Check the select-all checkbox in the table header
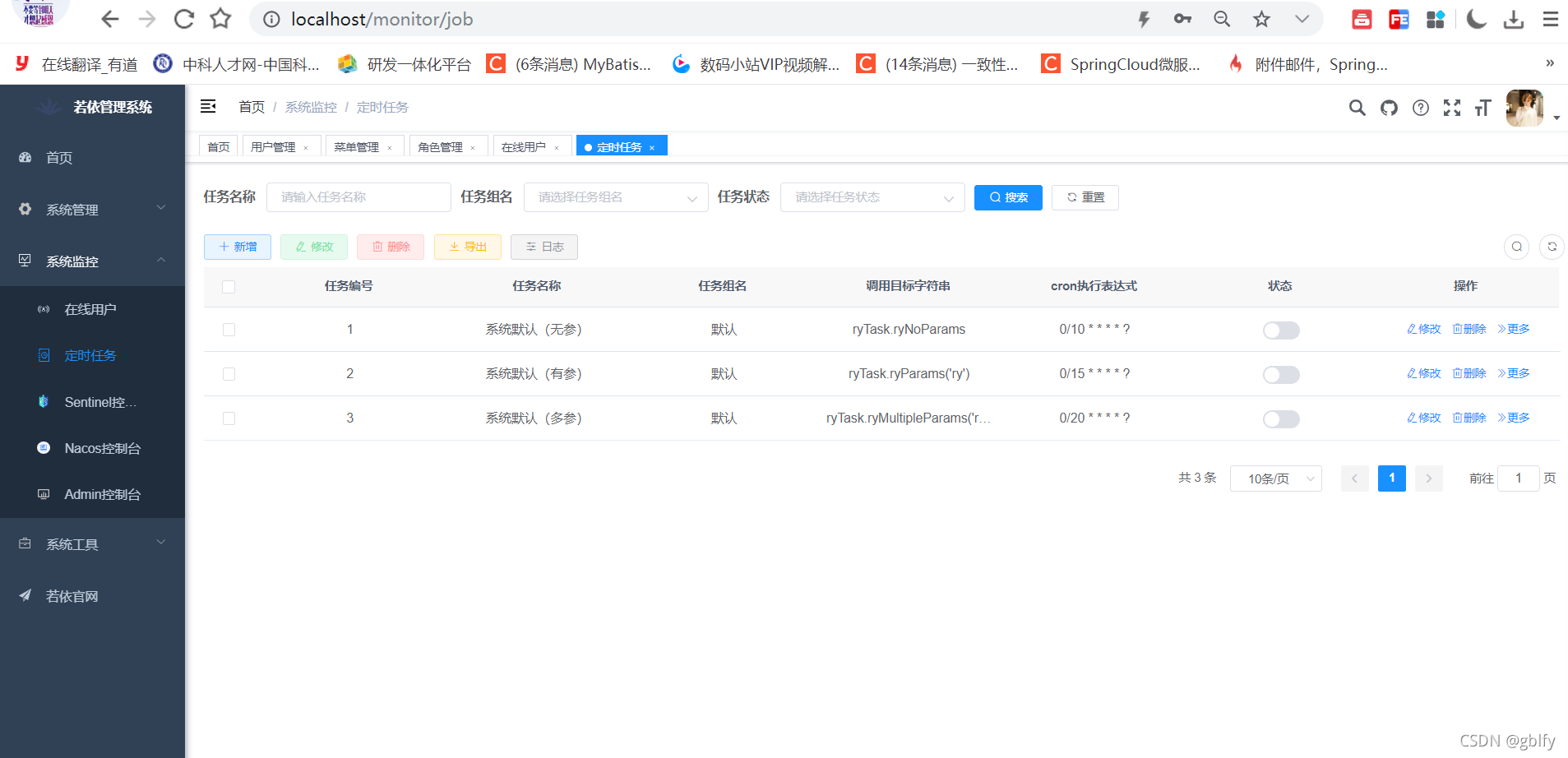This screenshot has height=758, width=1568. [228, 286]
